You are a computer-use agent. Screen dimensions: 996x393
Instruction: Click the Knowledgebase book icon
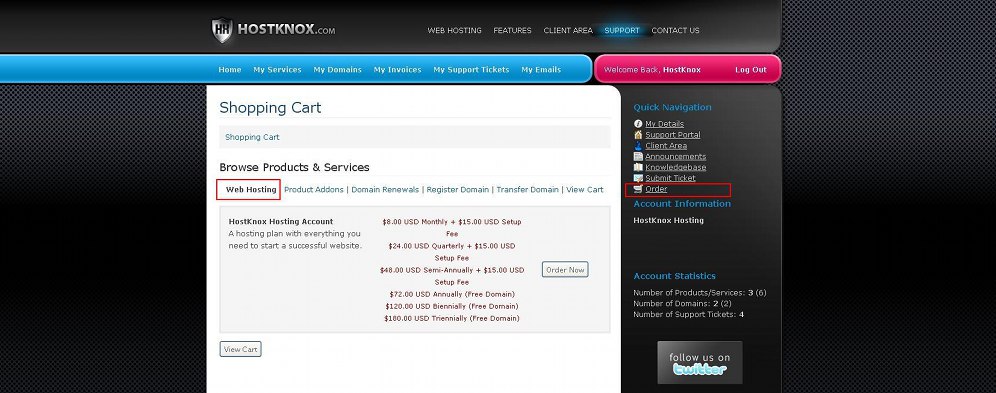pyautogui.click(x=638, y=167)
